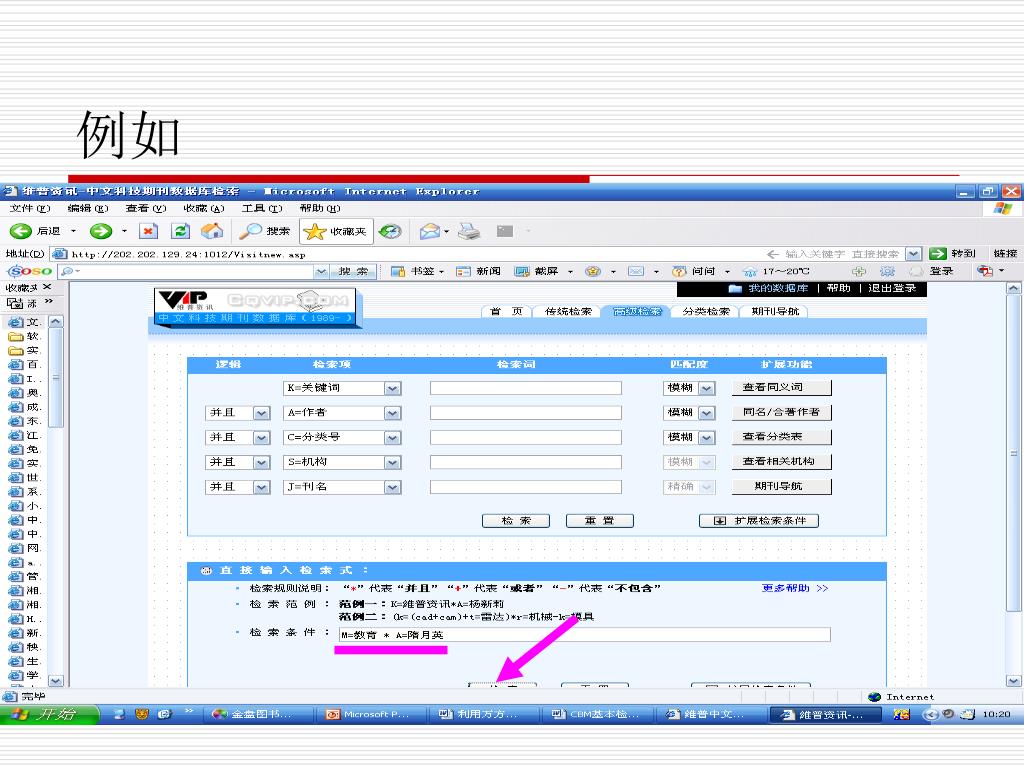Click the 期刊导航 button in the J=刊名 row
The image size is (1024, 768).
coord(782,487)
